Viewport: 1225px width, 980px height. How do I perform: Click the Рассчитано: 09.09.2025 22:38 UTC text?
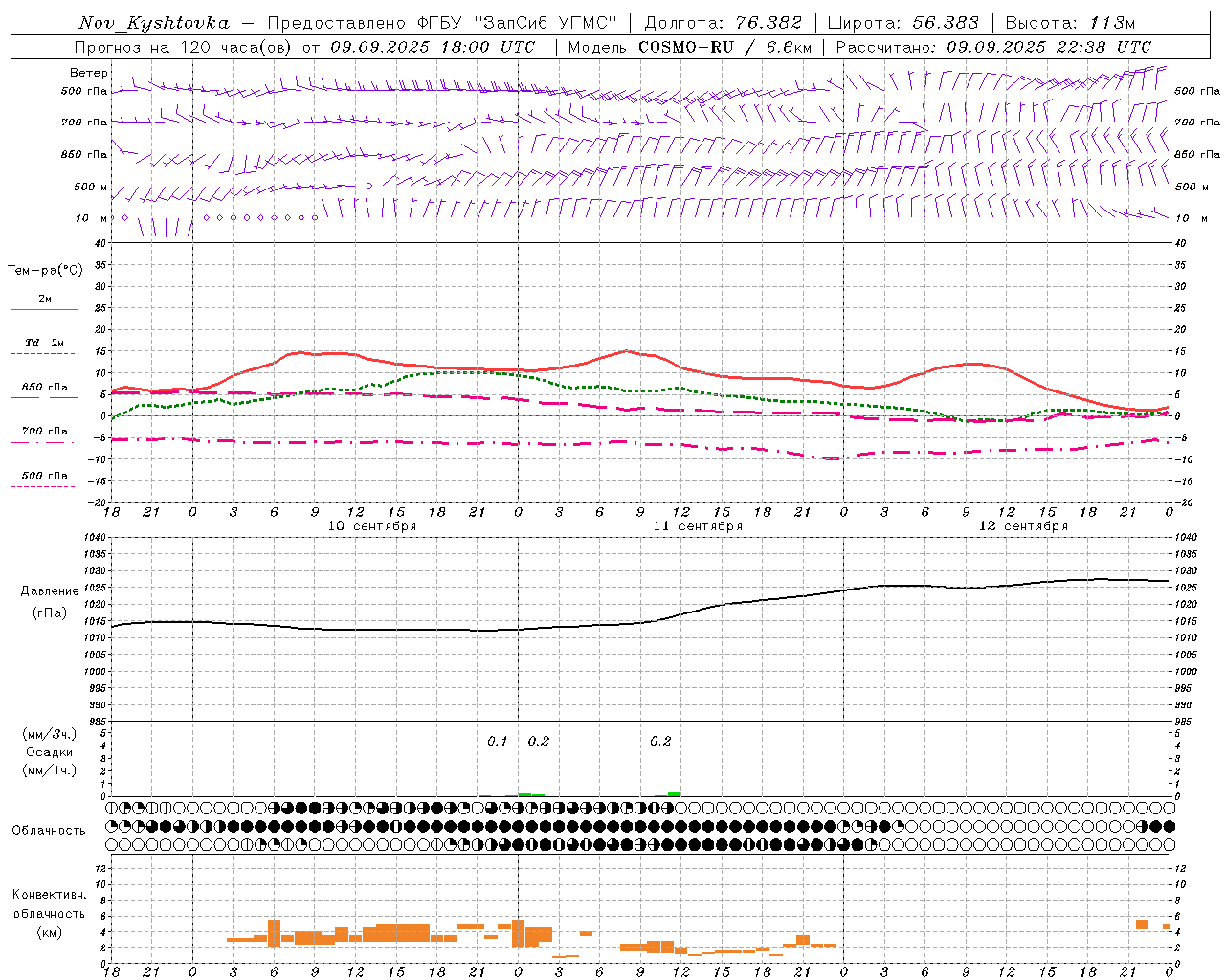pyautogui.click(x=993, y=47)
